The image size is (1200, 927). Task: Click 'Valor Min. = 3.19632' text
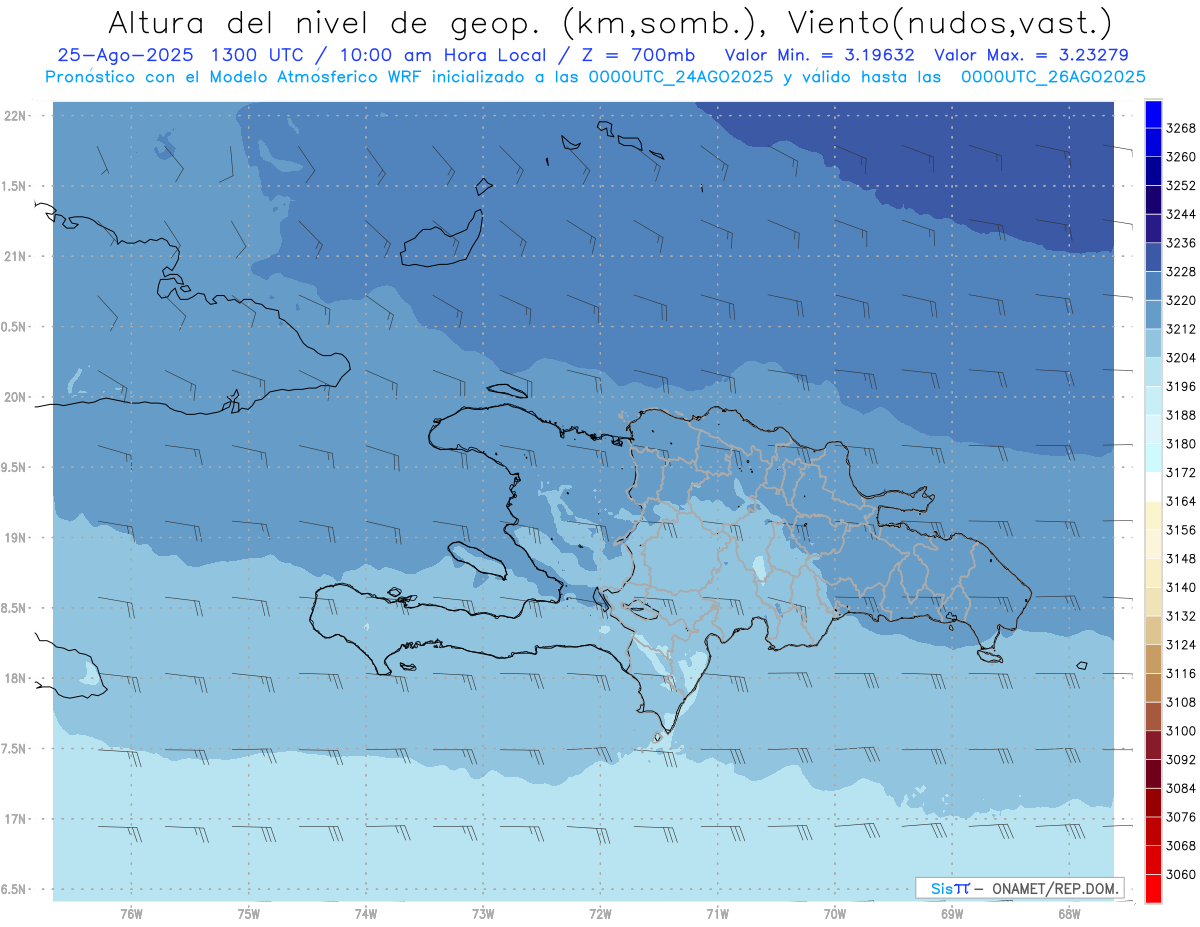[822, 55]
